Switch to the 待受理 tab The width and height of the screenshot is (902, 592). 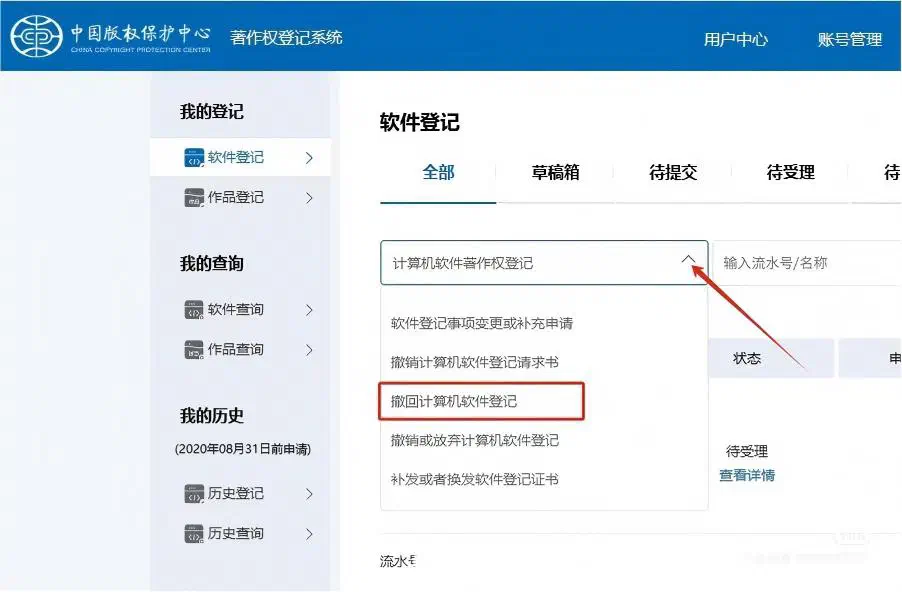pos(791,173)
